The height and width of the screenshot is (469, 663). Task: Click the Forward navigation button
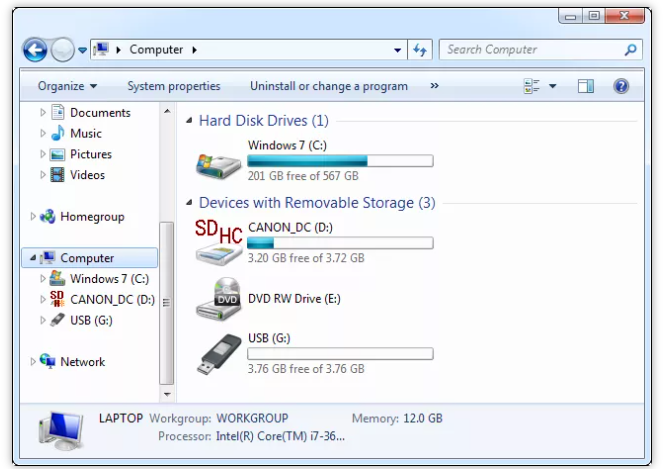63,50
